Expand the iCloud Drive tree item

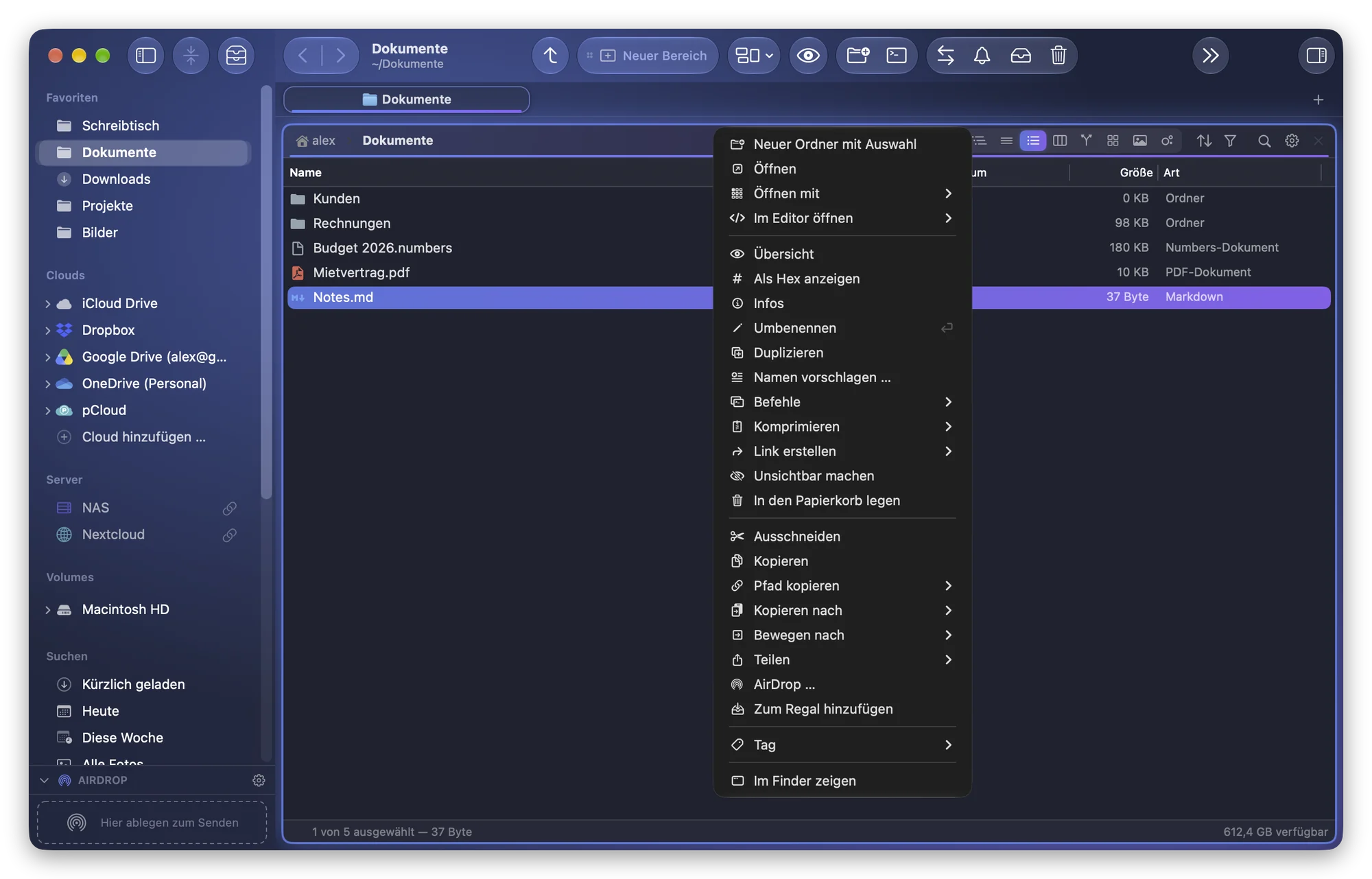[47, 304]
